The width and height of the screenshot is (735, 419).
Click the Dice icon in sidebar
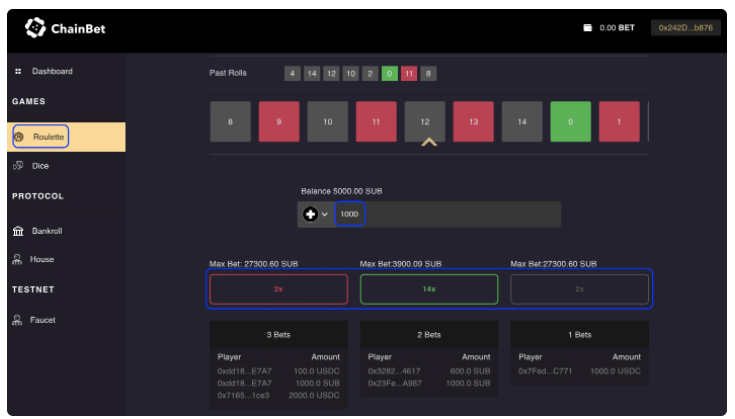pyautogui.click(x=18, y=166)
